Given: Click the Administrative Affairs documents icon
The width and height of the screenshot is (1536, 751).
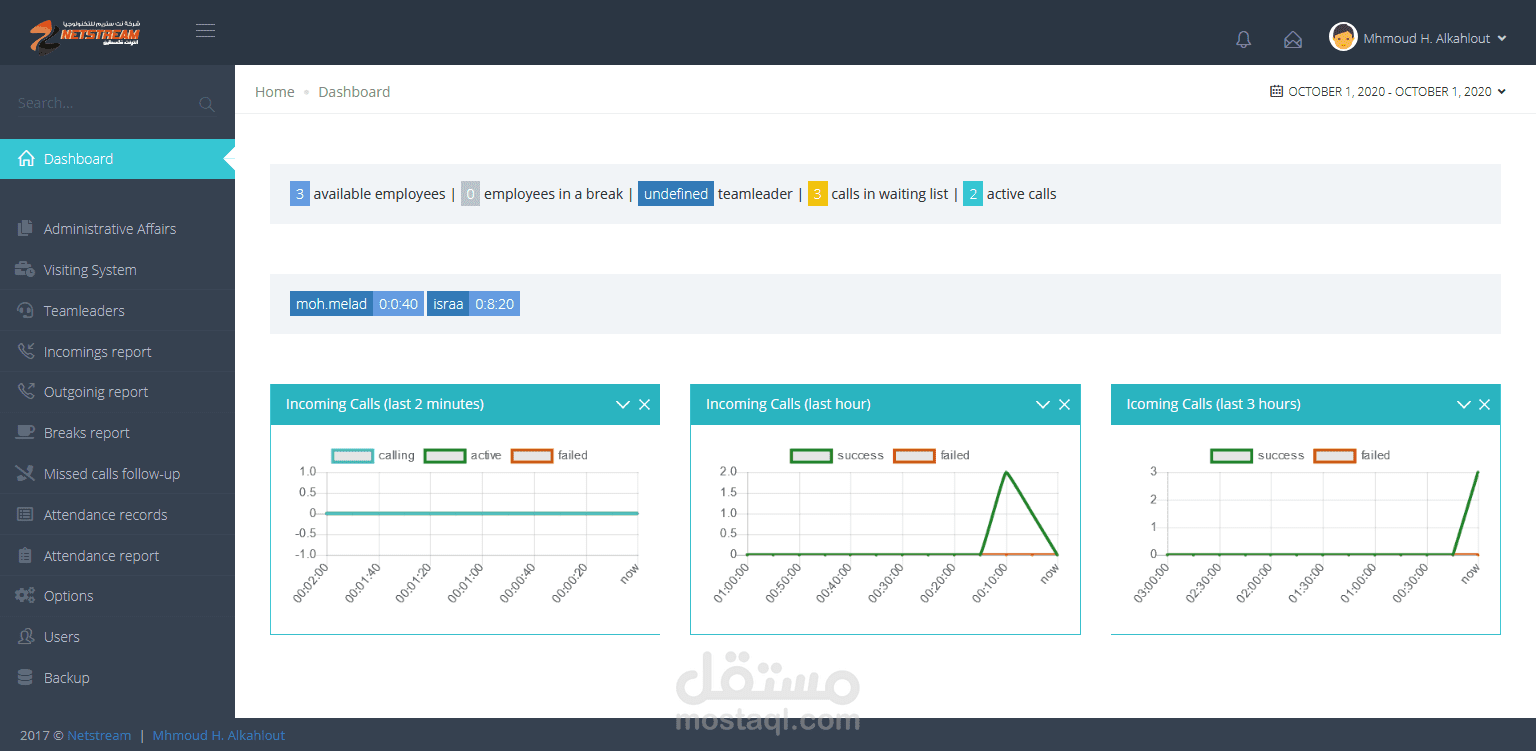Looking at the screenshot, I should pos(25,228).
